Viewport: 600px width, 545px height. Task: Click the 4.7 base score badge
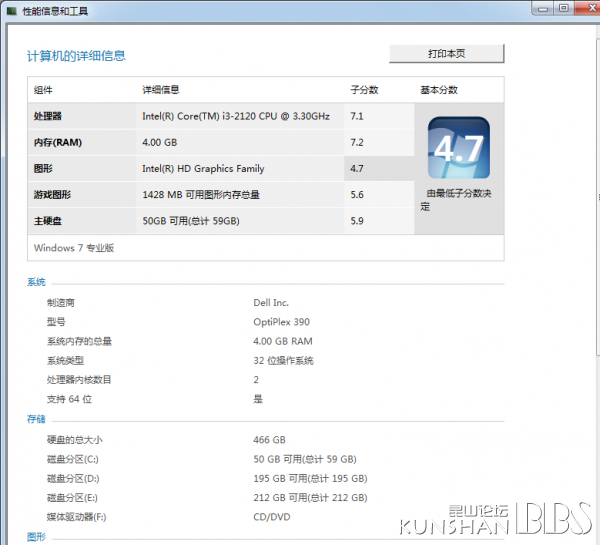458,148
